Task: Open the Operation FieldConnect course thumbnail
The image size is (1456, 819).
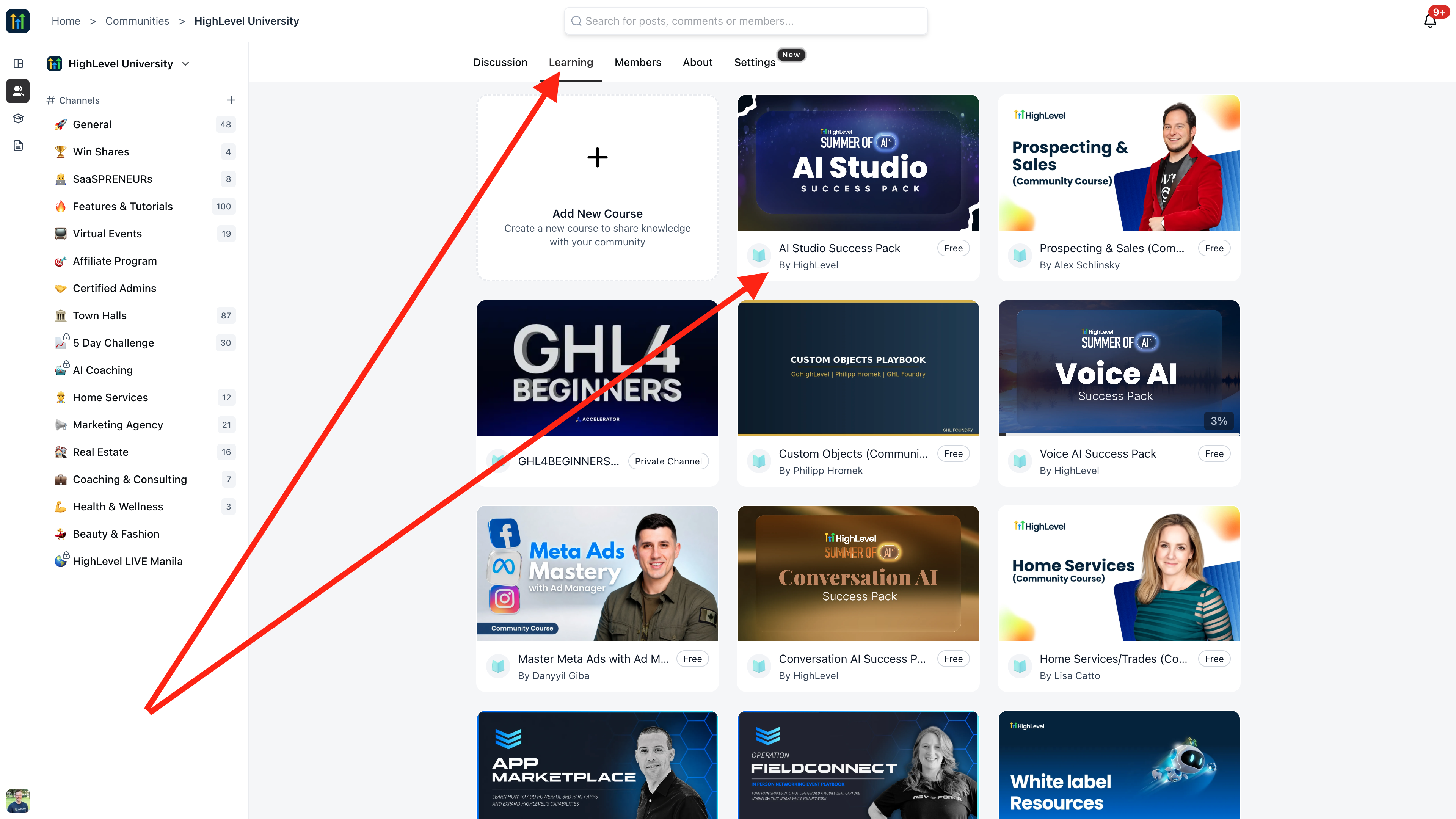Action: point(858,765)
